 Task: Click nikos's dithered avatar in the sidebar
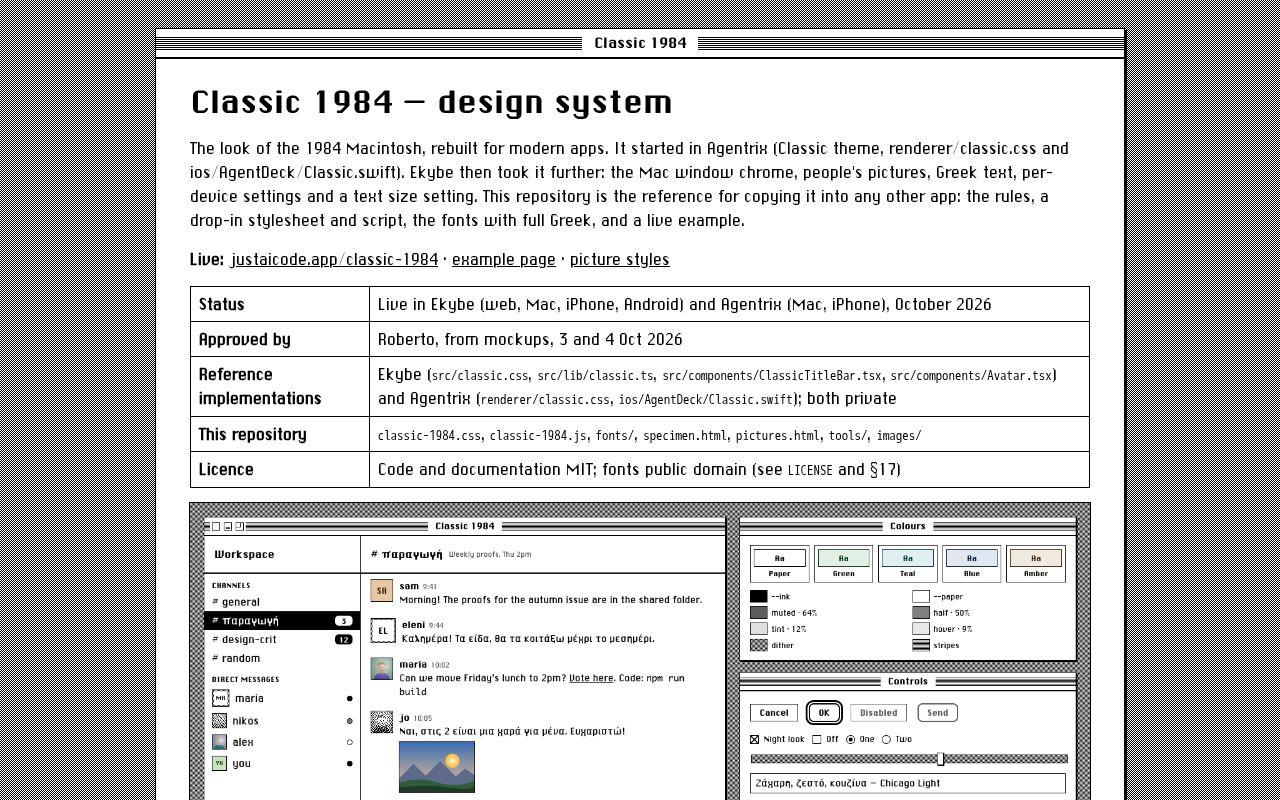tap(220, 720)
